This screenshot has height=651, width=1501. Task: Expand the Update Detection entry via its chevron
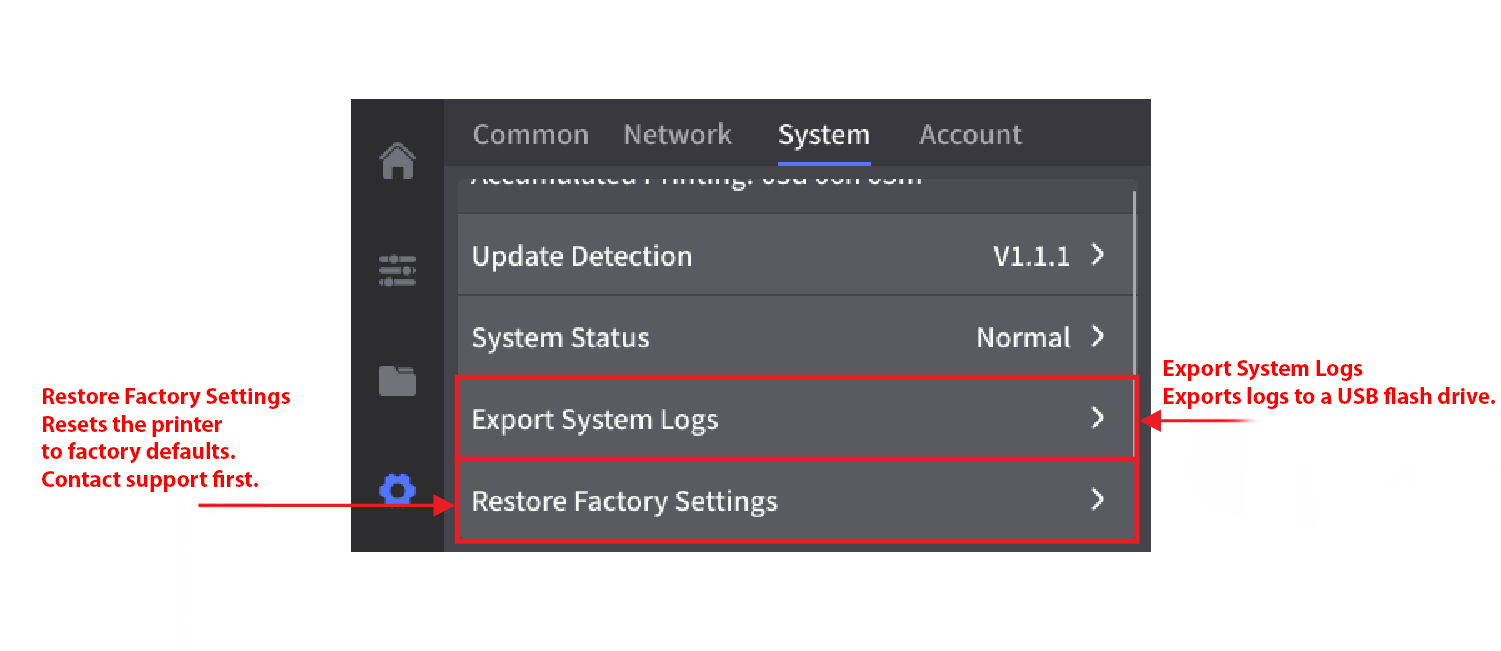tap(1098, 255)
